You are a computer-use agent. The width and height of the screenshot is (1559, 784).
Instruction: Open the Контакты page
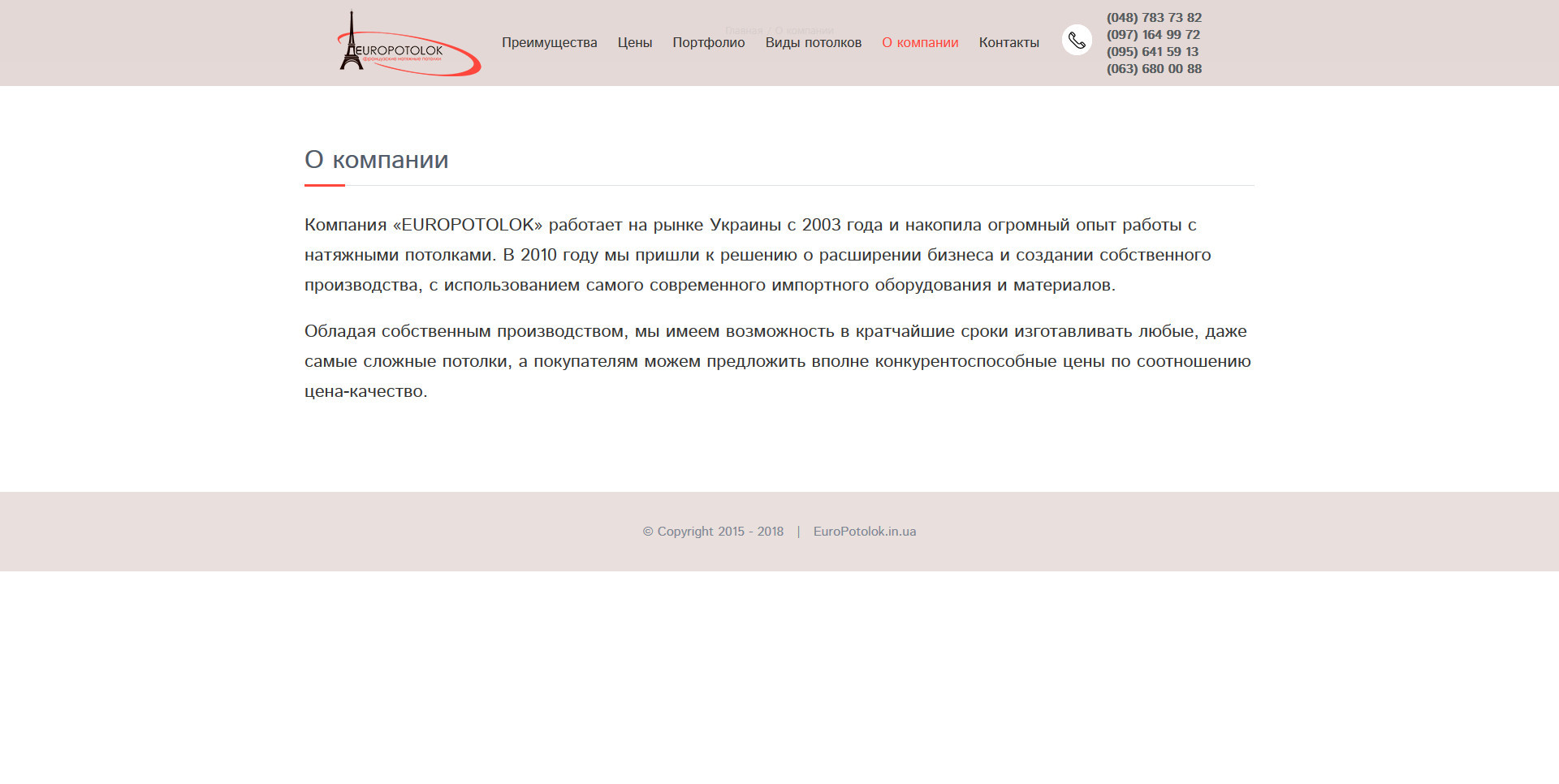point(1008,43)
